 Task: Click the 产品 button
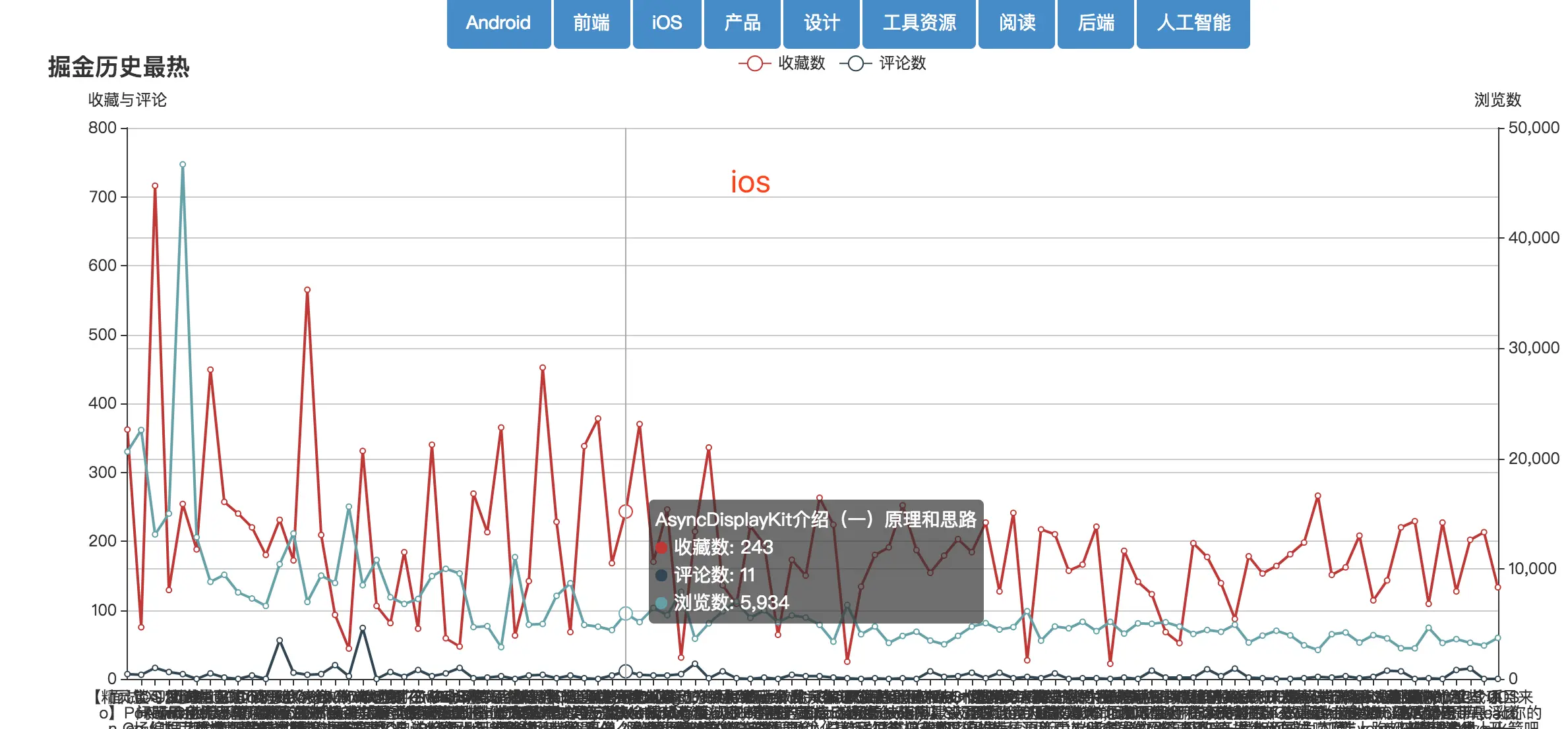pos(742,23)
